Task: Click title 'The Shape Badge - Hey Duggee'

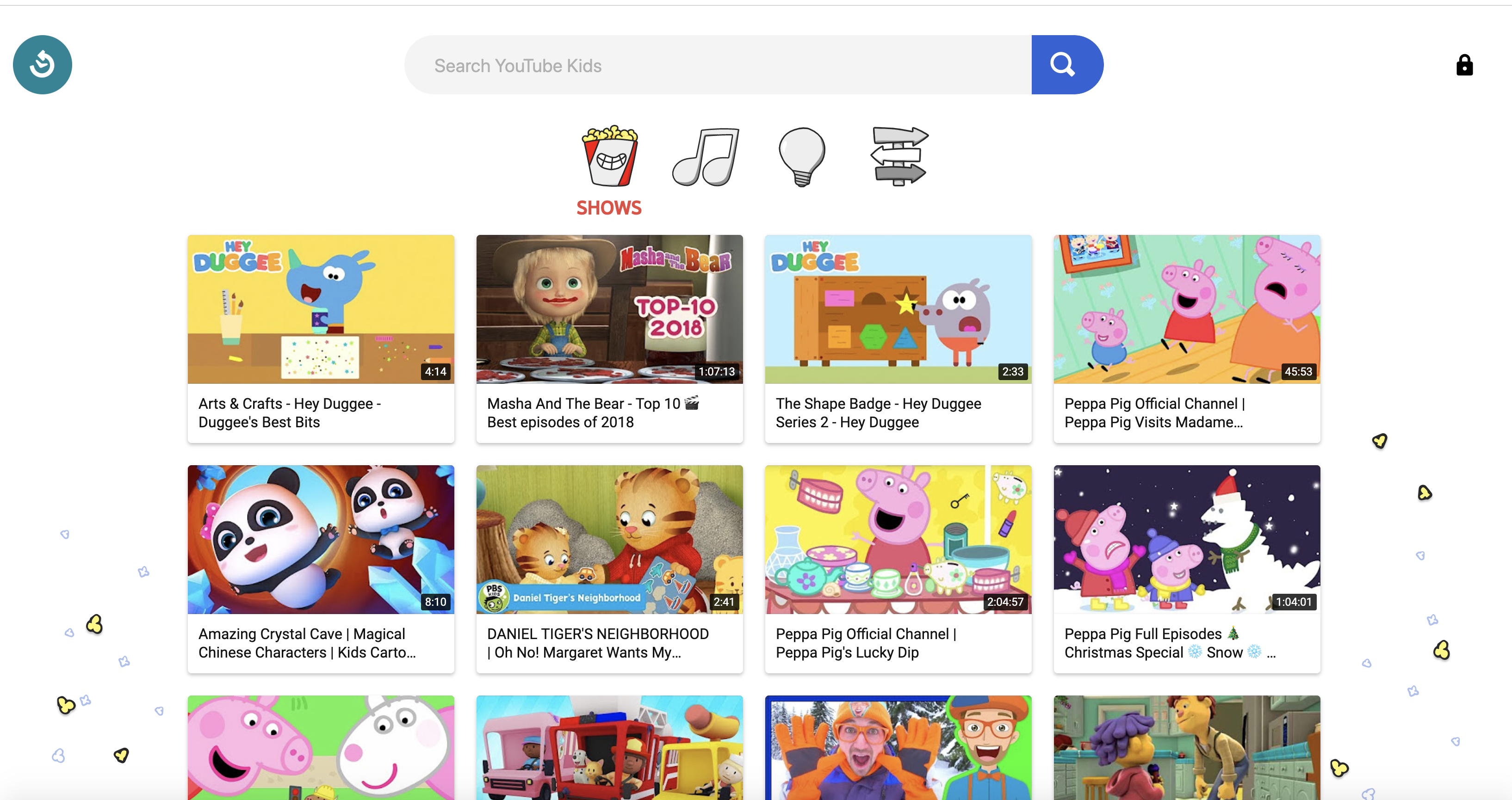Action: point(879,413)
